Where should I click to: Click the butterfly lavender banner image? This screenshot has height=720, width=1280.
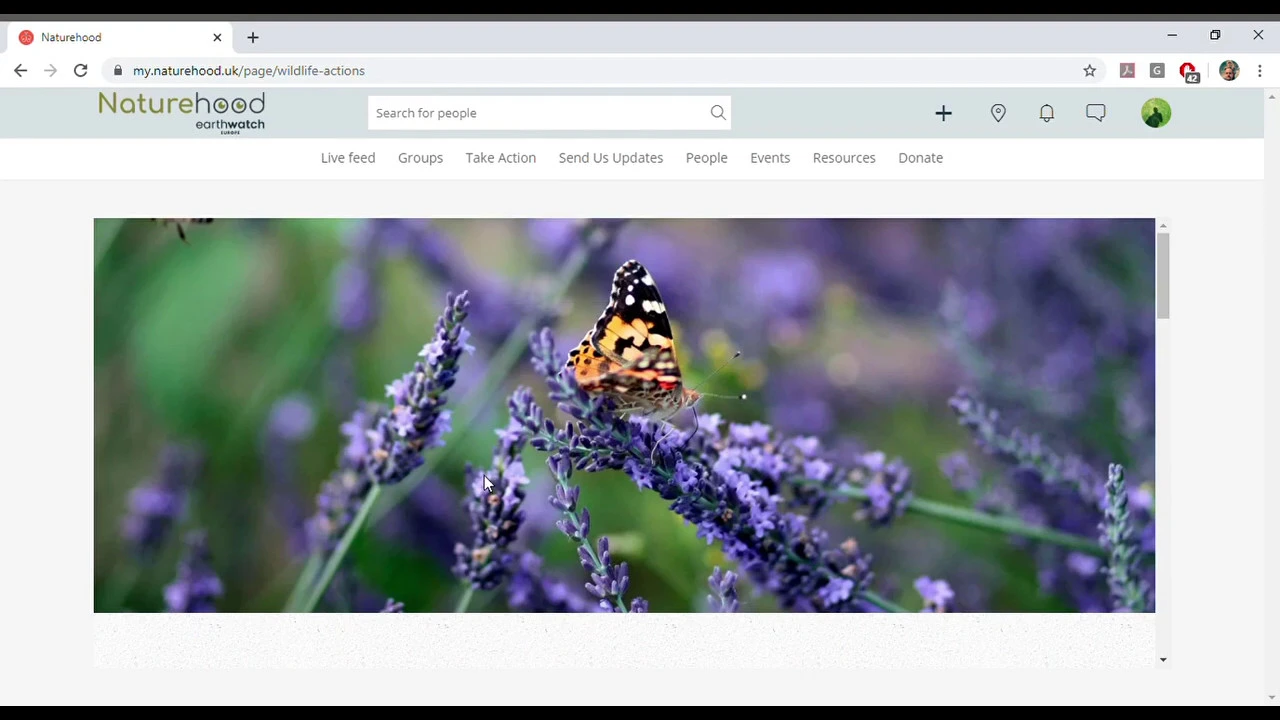coord(624,415)
